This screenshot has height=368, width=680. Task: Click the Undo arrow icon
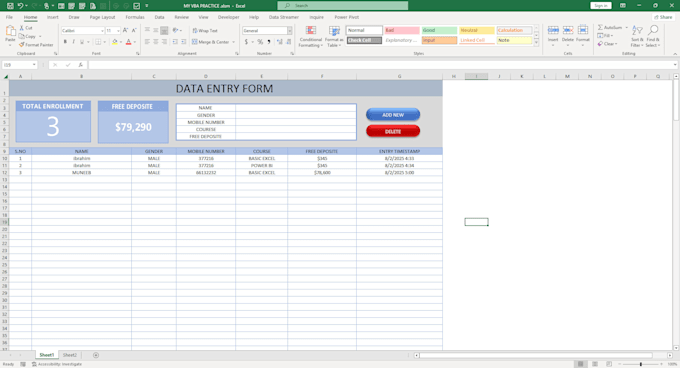20,6
